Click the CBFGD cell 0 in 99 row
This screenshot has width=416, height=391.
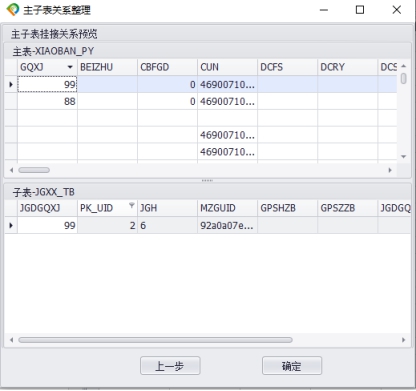(x=167, y=84)
